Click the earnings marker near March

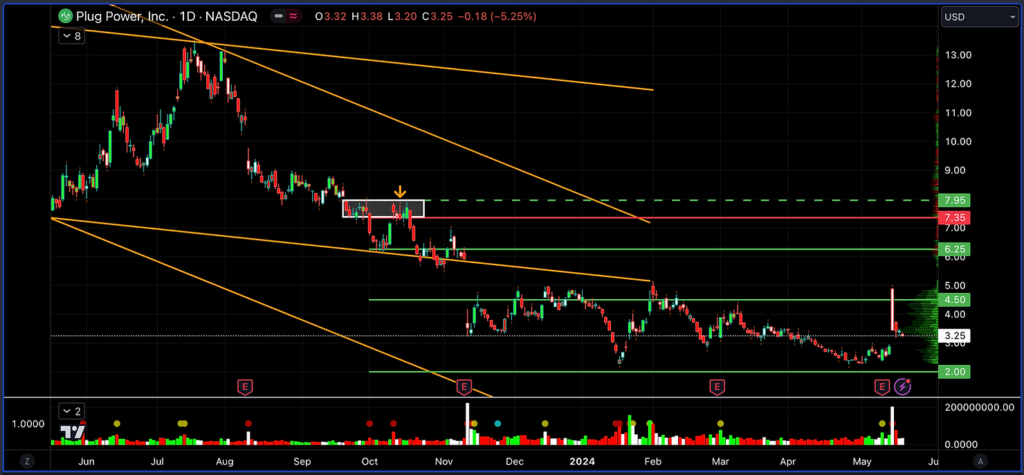[x=716, y=385]
